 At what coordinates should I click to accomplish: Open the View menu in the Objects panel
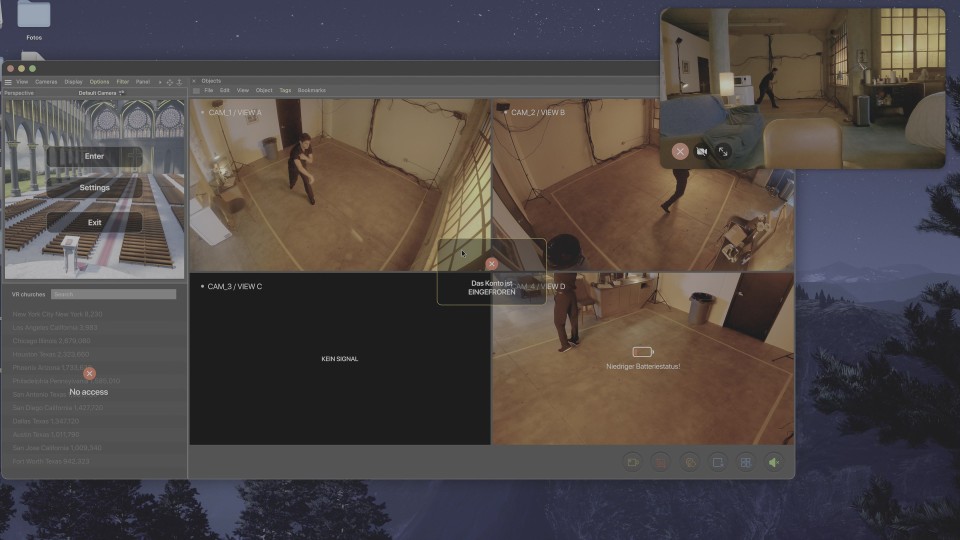pos(243,91)
